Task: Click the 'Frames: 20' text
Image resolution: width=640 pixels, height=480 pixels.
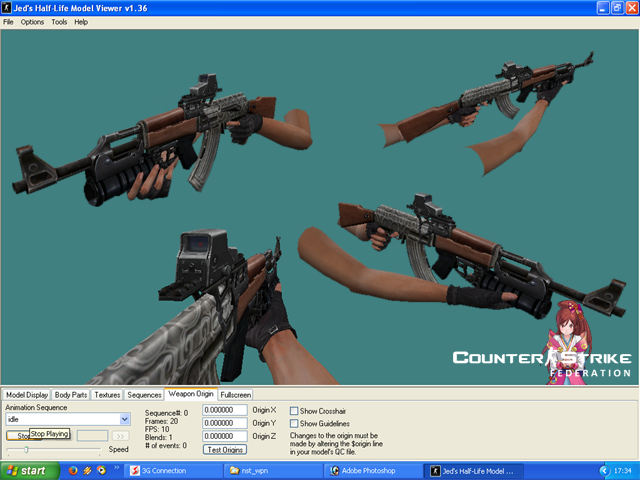Action: pos(161,421)
